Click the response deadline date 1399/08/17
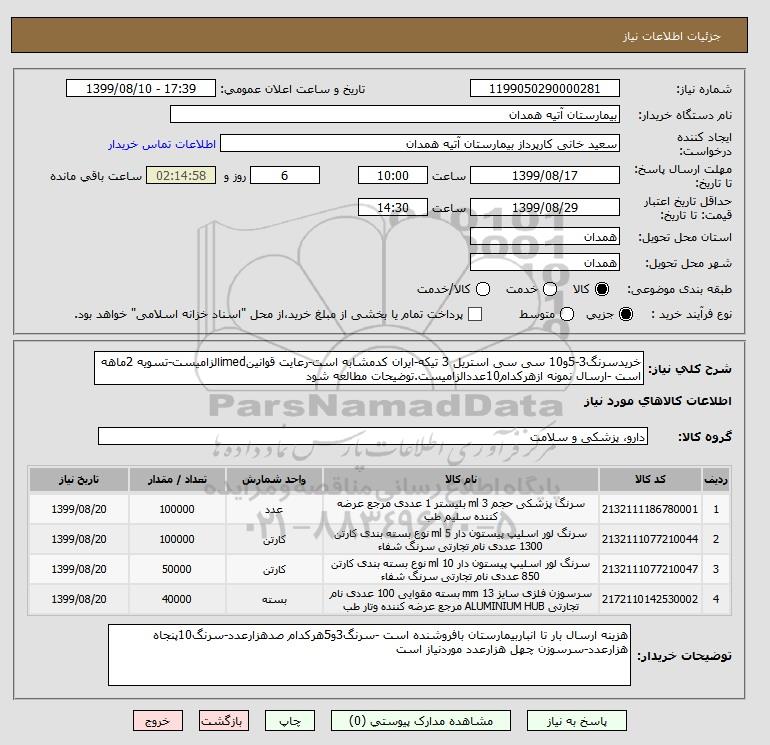 point(545,175)
